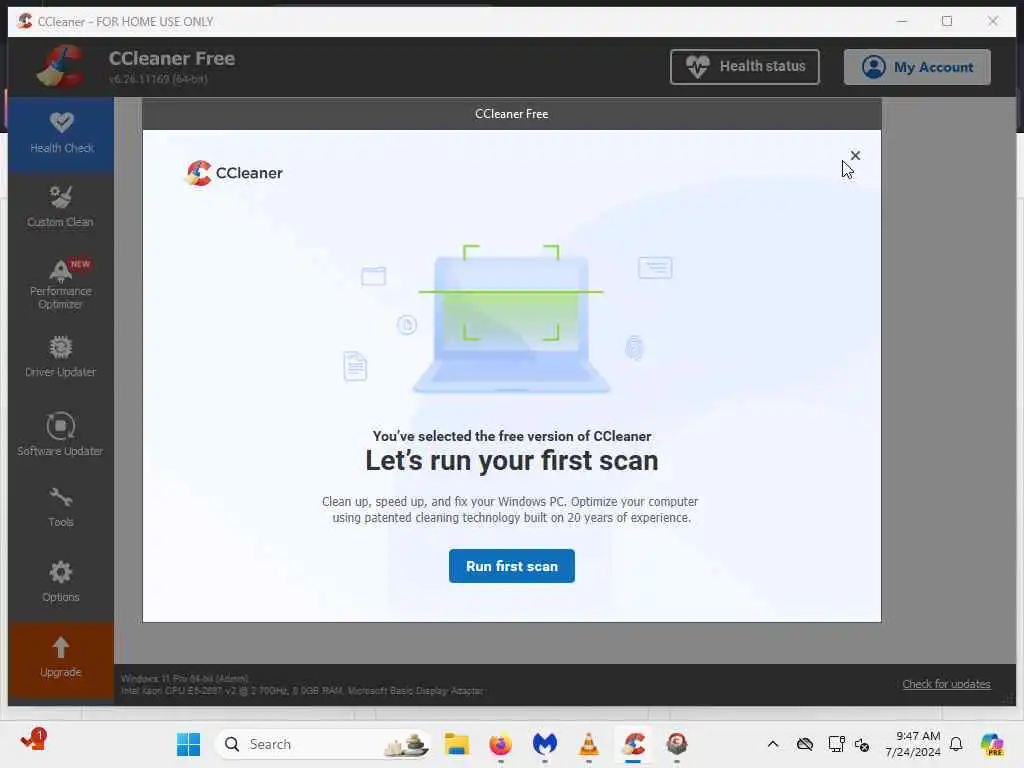
Task: Click the Check for updates link
Action: (946, 684)
